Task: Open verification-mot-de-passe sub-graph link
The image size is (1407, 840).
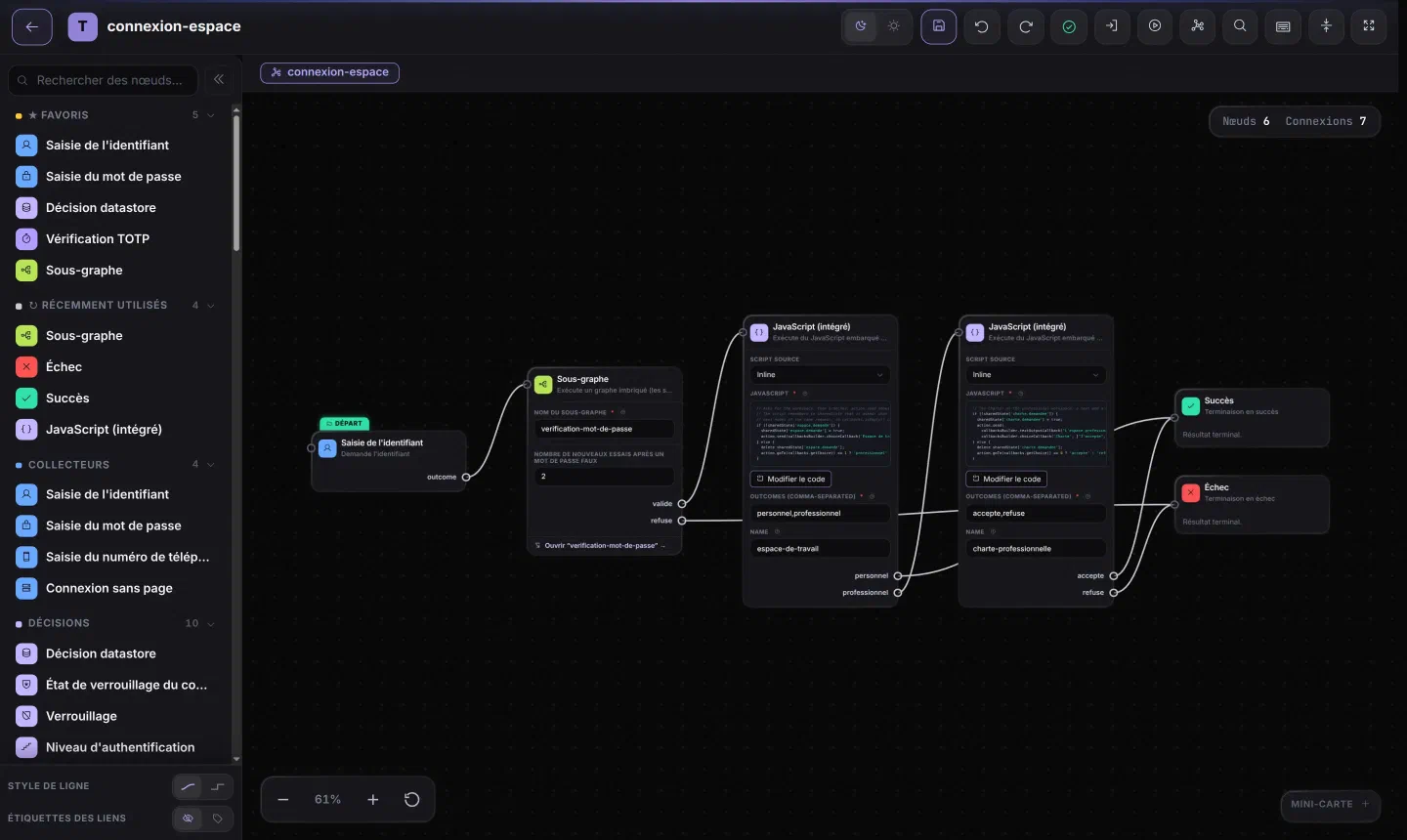Action: (x=604, y=545)
